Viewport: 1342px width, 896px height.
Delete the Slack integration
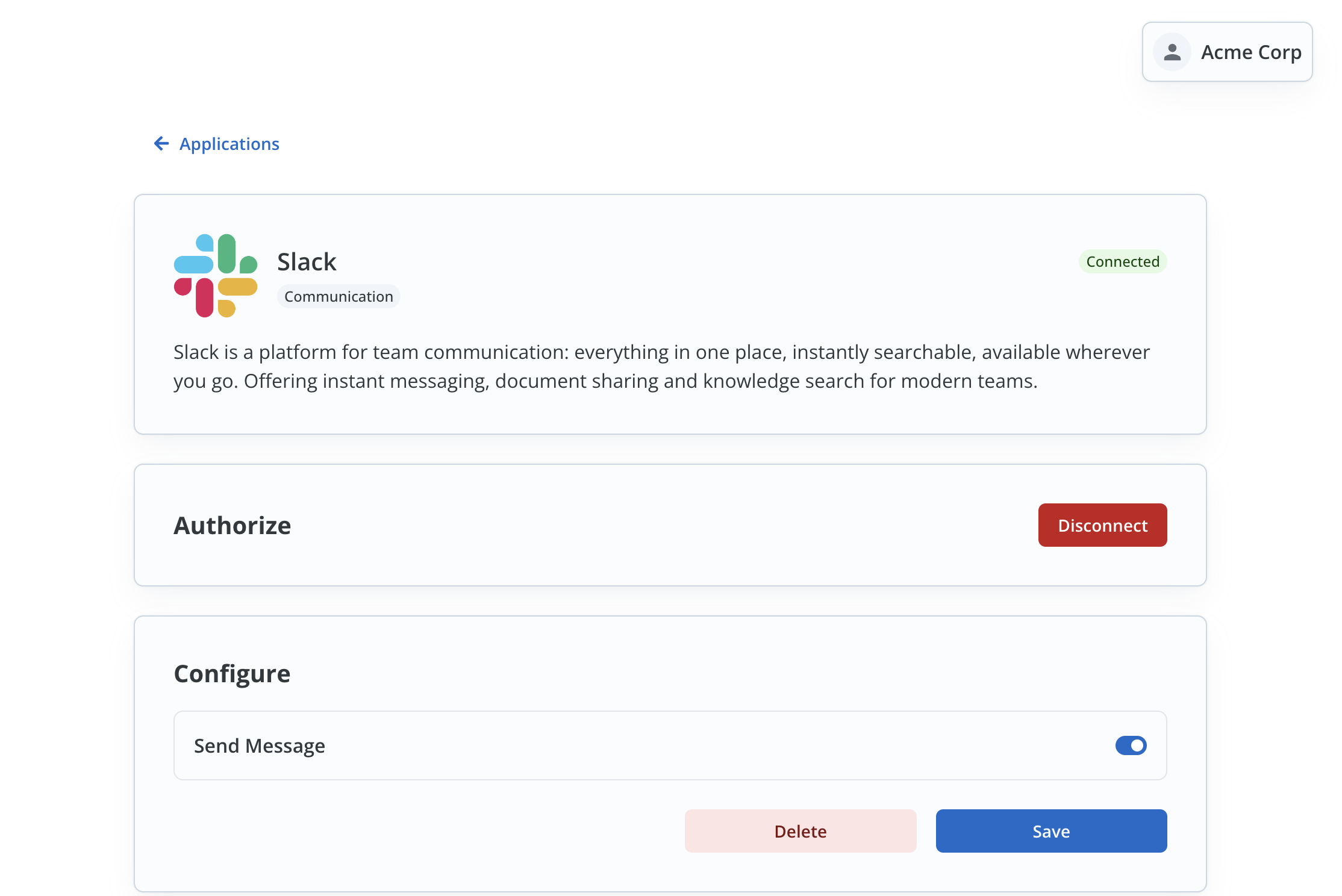801,831
